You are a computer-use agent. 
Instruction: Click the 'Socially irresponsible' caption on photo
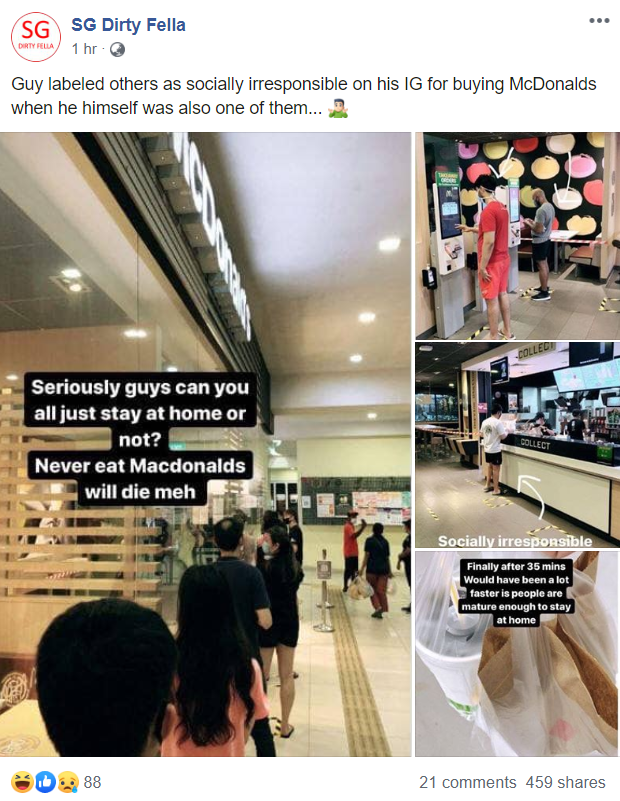pyautogui.click(x=515, y=541)
